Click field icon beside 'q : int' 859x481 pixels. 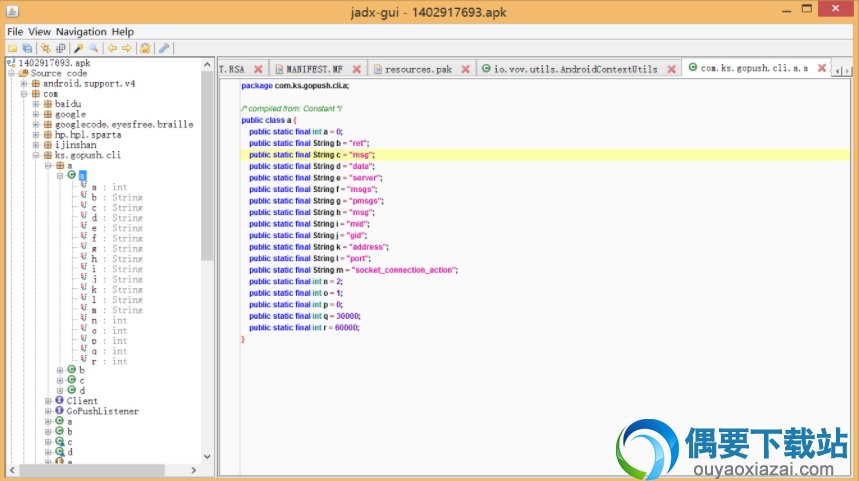click(x=84, y=349)
